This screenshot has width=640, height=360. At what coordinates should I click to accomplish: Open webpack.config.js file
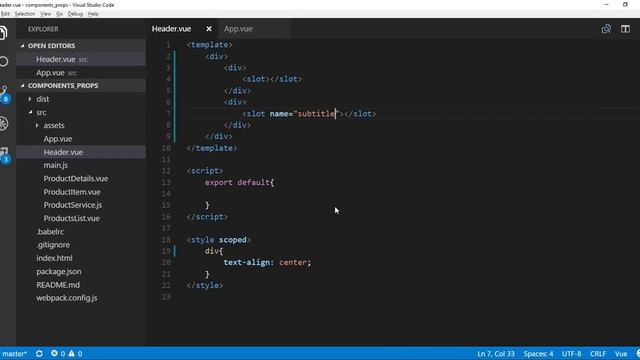point(81,298)
